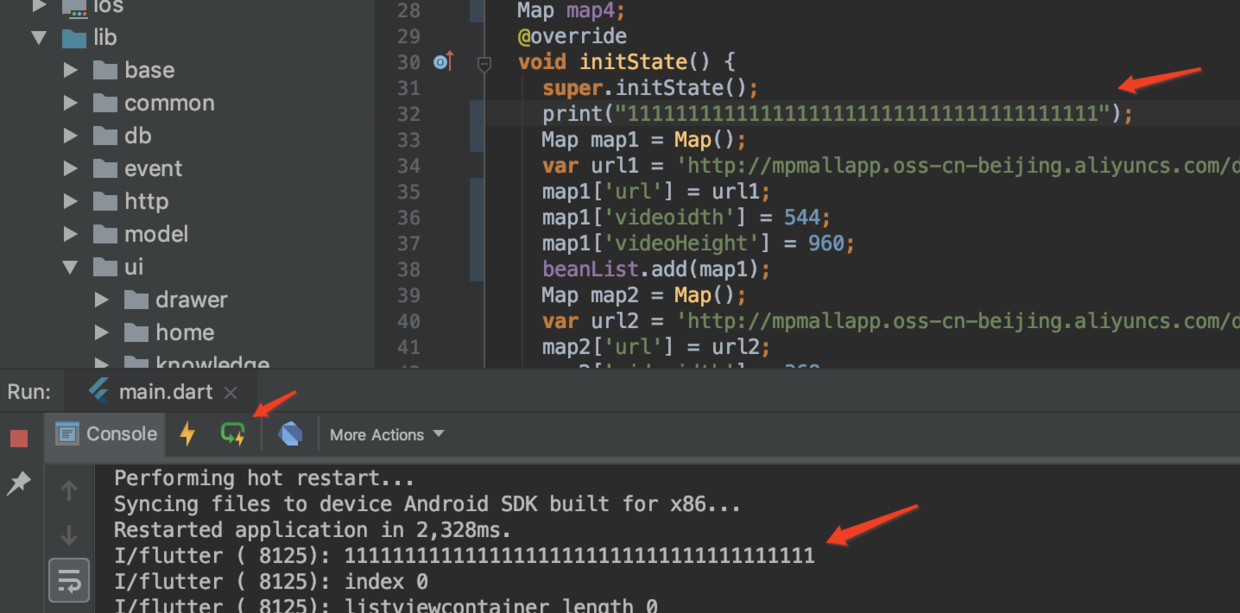Expand the model folder arrow
The height and width of the screenshot is (613, 1240).
[x=70, y=234]
